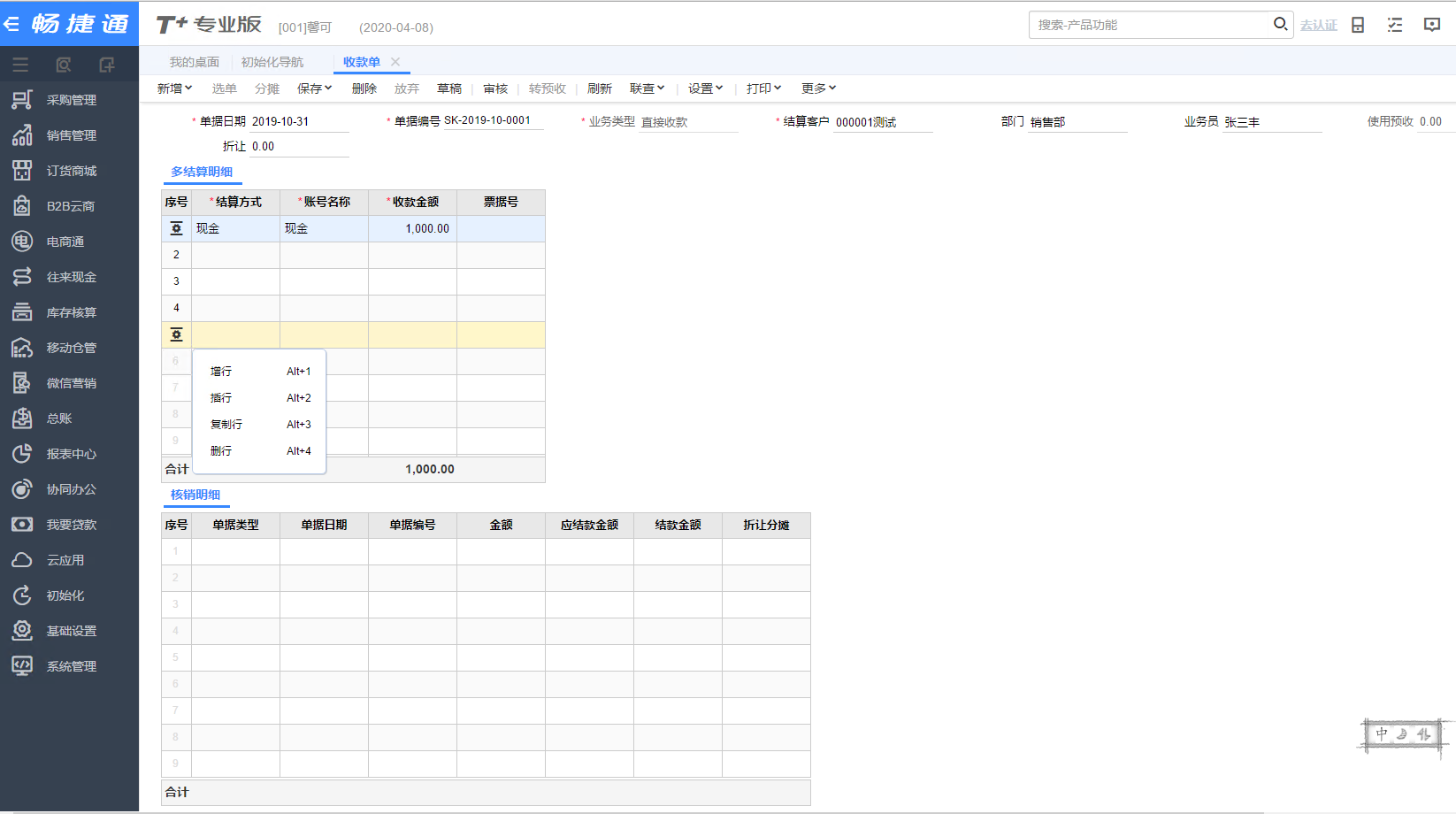
Task: Open 订货商城 module
Action: tap(69, 171)
